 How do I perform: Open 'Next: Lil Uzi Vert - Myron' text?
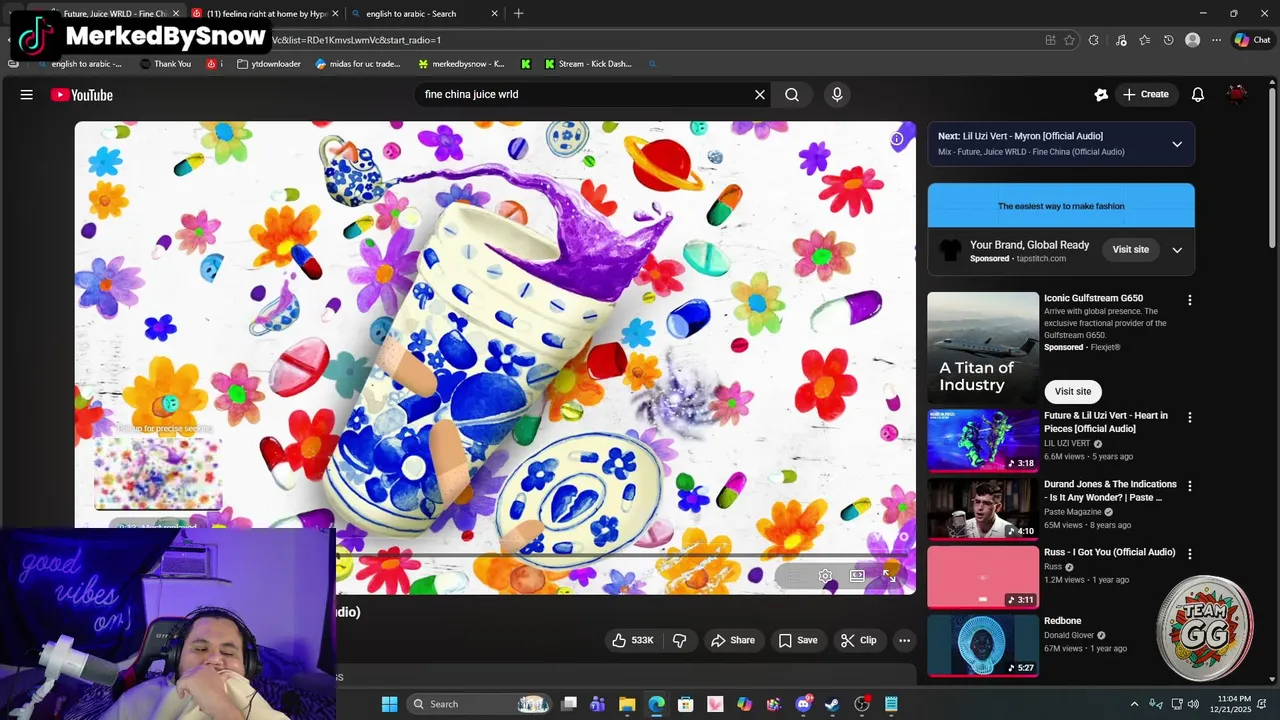click(1020, 136)
